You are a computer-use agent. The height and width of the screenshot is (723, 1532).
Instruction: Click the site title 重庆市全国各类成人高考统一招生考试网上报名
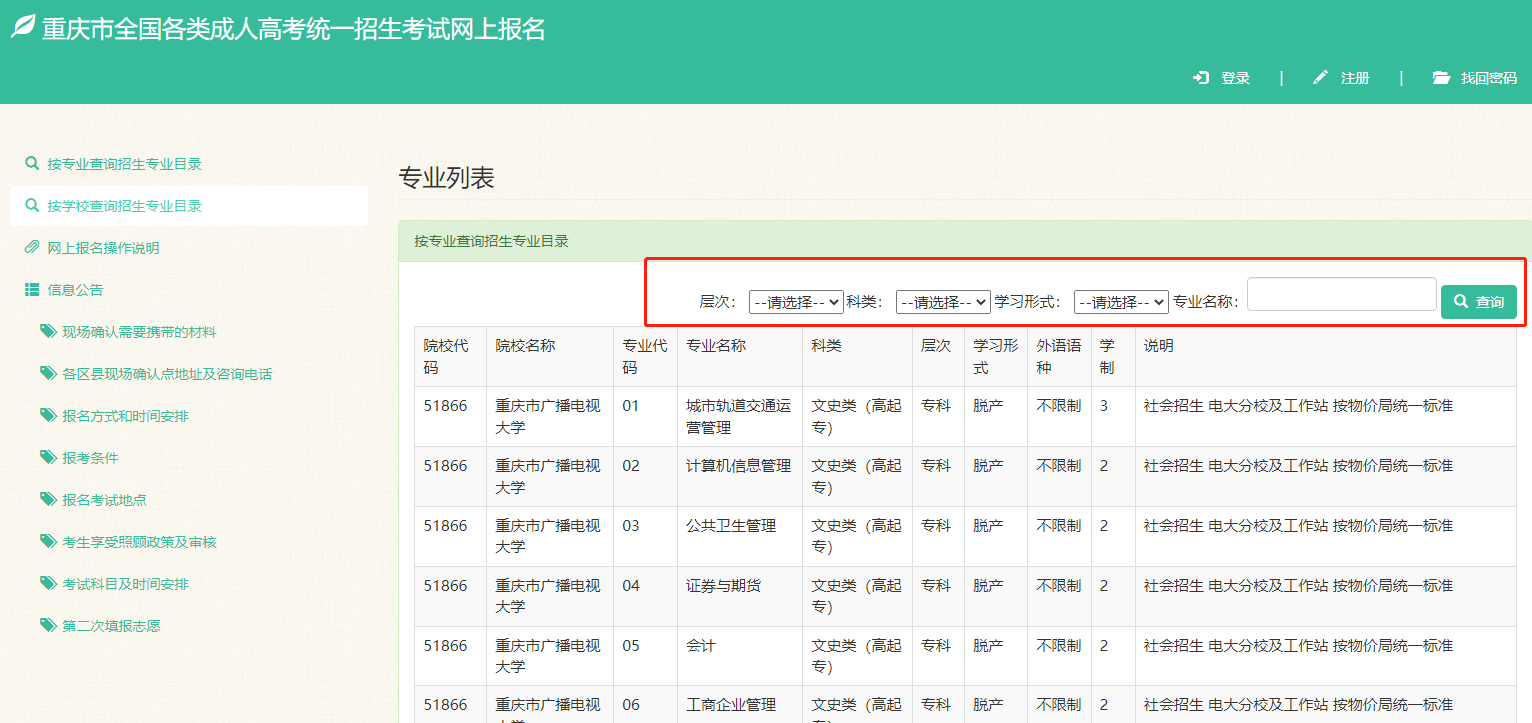click(294, 28)
